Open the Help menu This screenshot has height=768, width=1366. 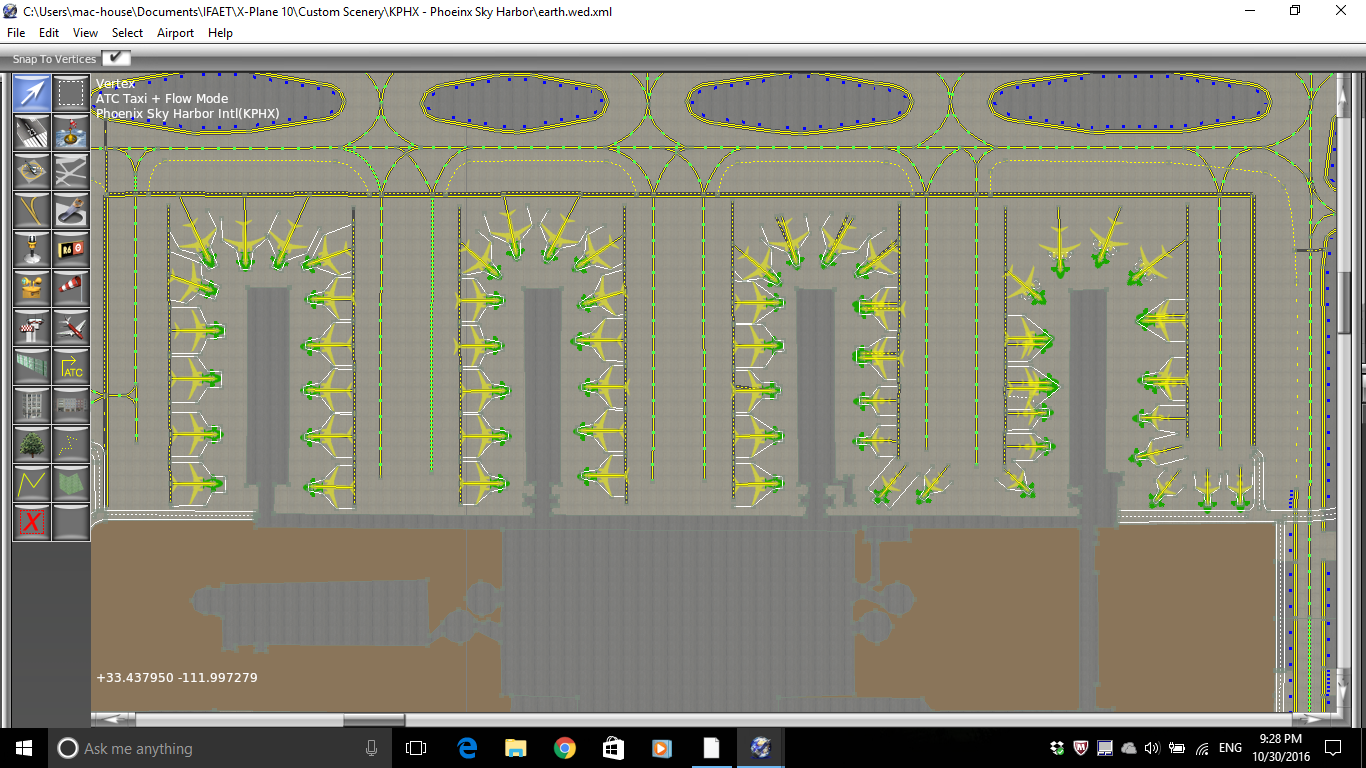220,33
